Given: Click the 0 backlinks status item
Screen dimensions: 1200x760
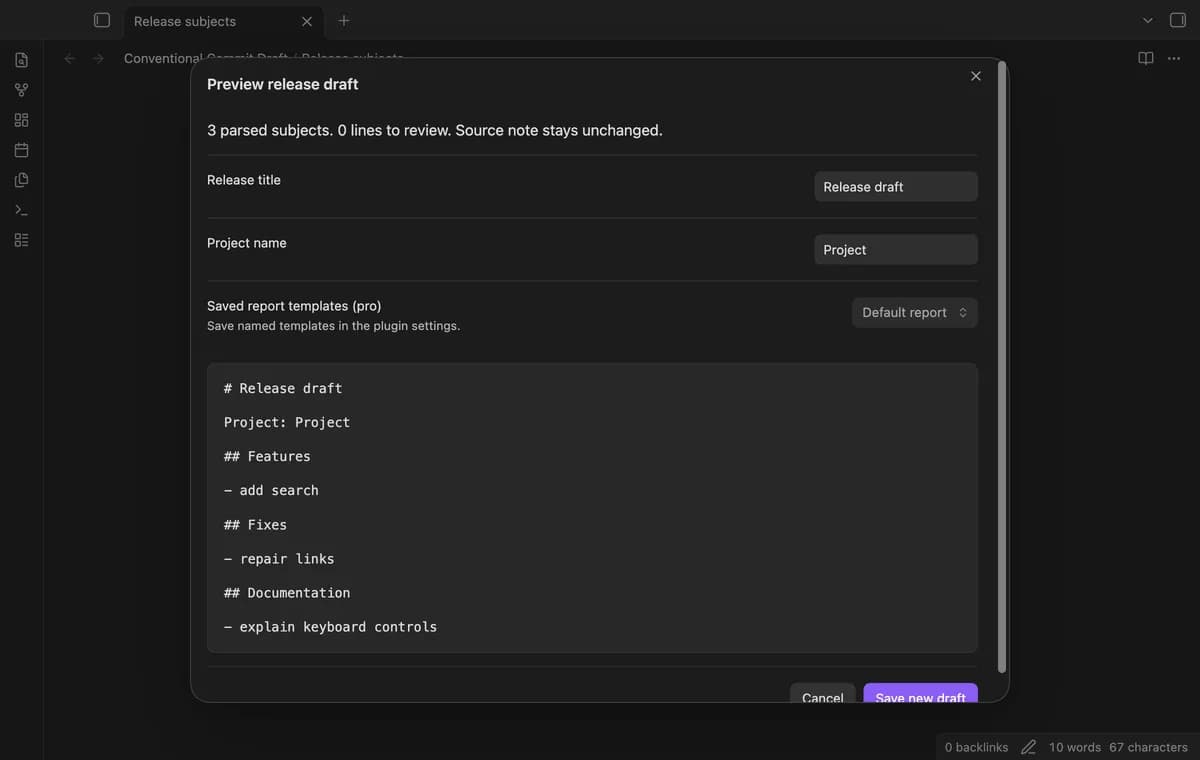Looking at the screenshot, I should [977, 747].
